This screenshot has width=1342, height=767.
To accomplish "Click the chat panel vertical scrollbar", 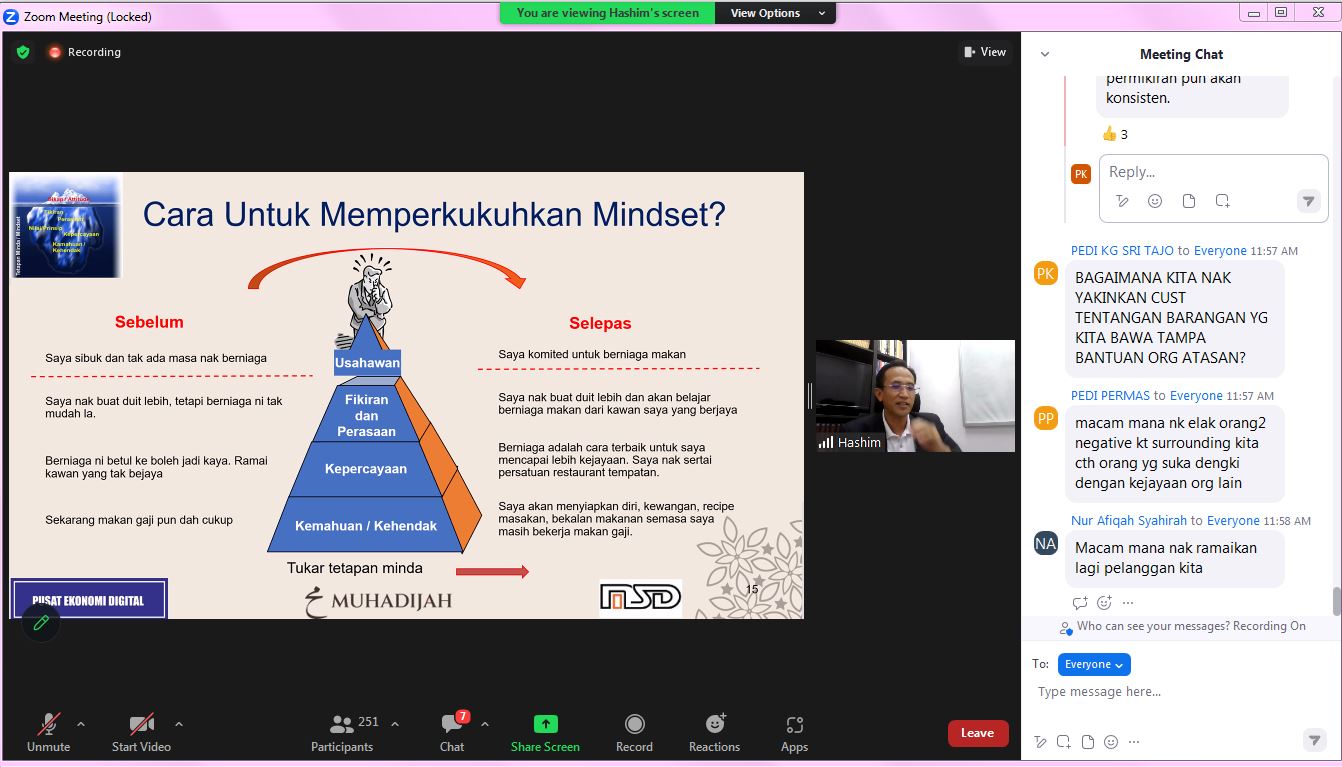I will pos(1336,601).
